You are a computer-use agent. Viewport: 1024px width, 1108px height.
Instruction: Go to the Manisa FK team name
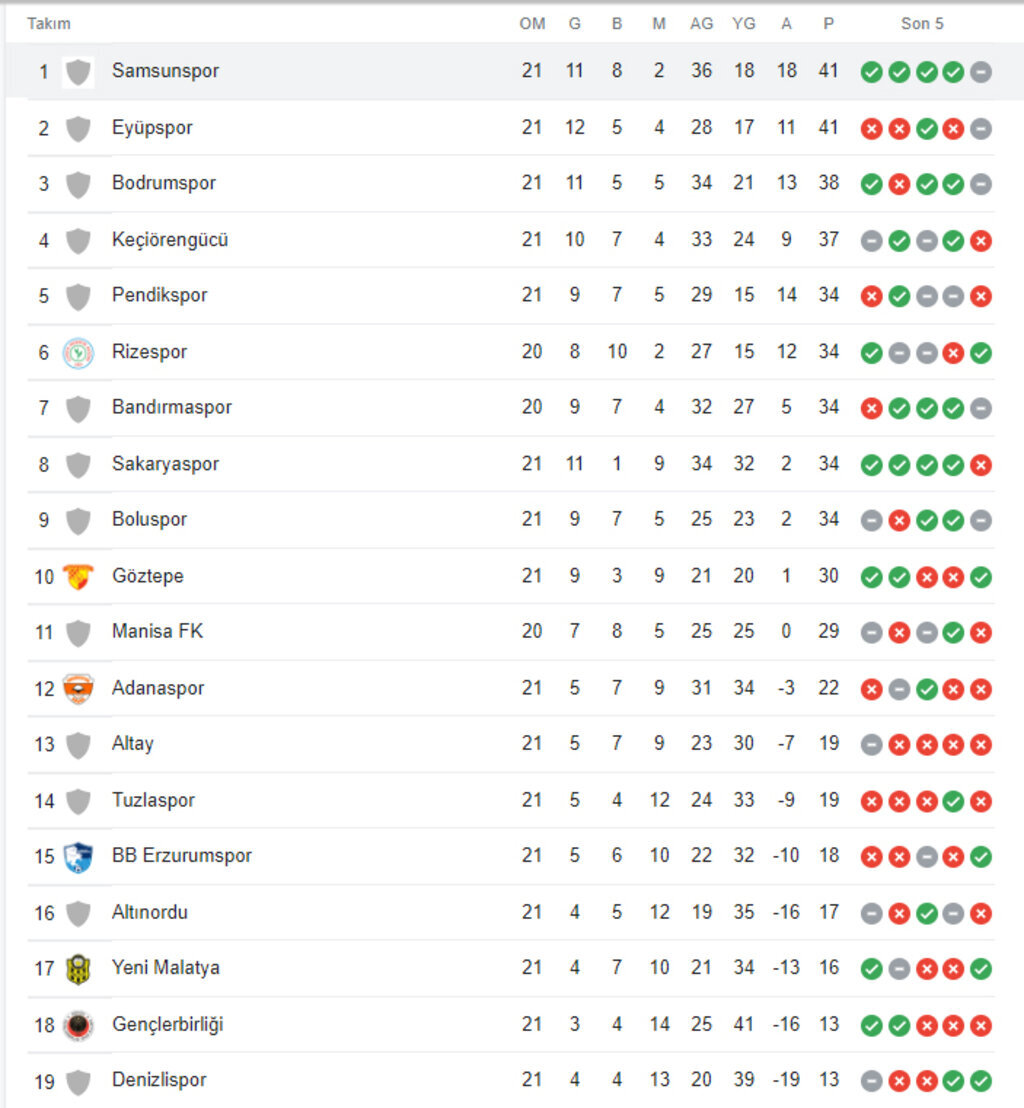point(157,631)
